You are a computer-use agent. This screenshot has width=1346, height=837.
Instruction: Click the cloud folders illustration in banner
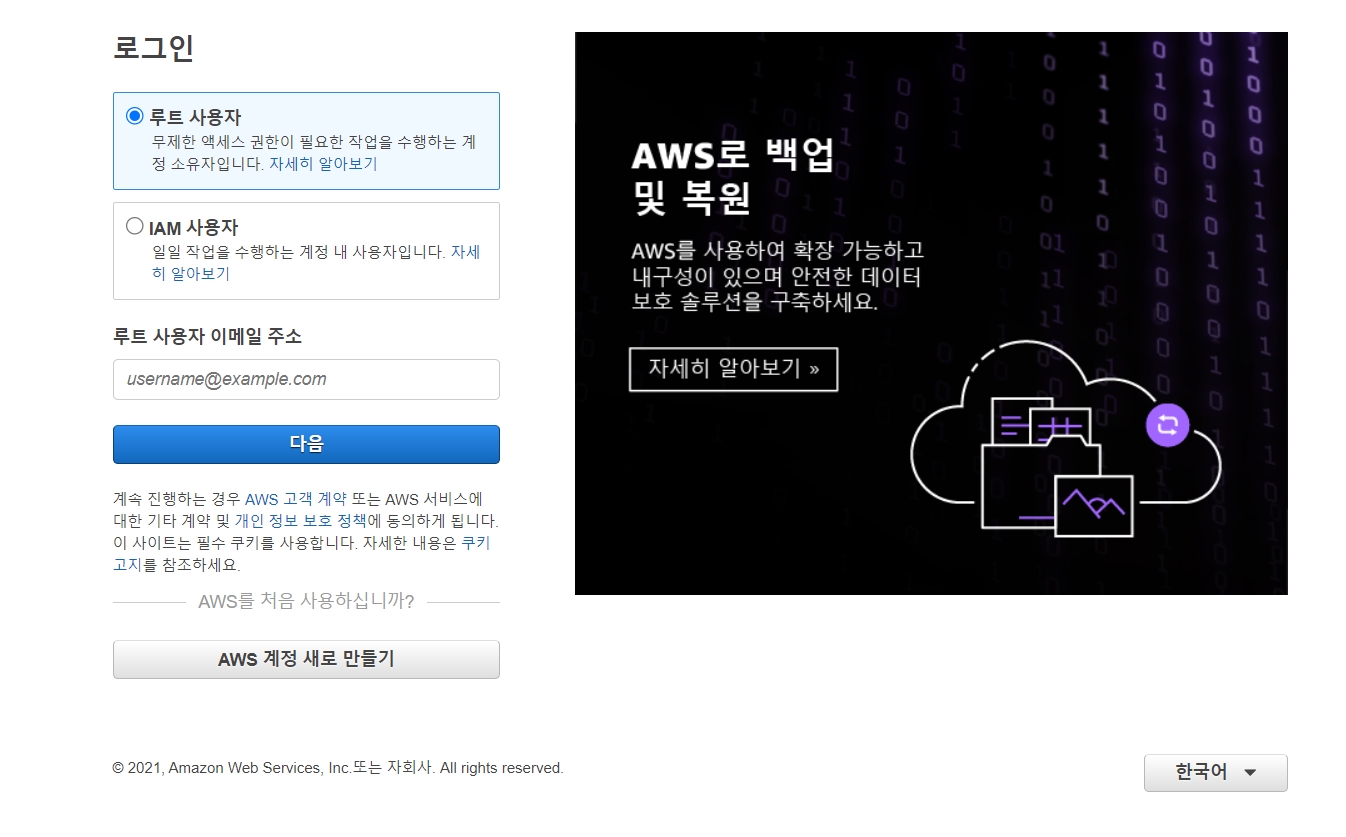(x=1065, y=440)
